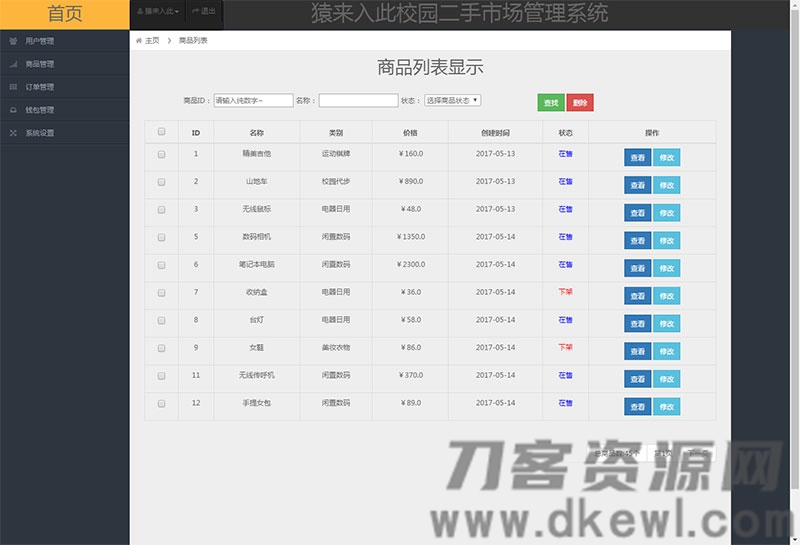Click the 用户管理 sidebar icon

coord(13,41)
